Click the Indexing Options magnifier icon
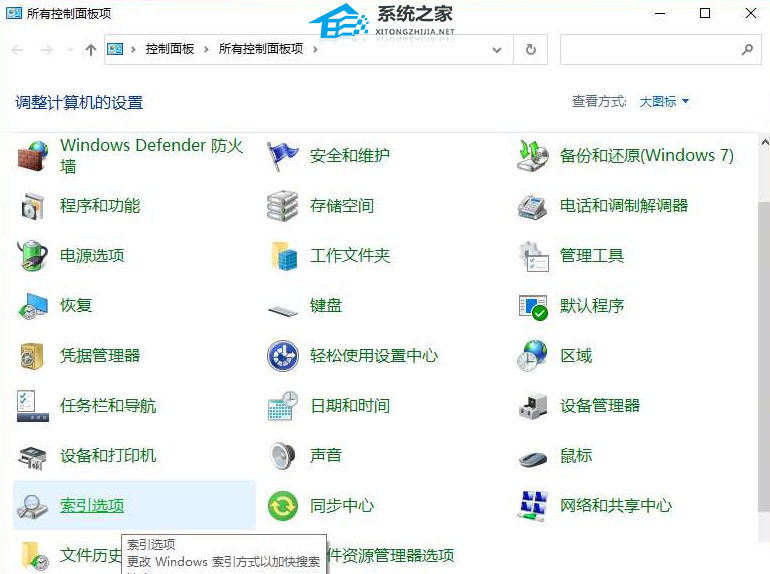The height and width of the screenshot is (574, 770). tap(32, 507)
